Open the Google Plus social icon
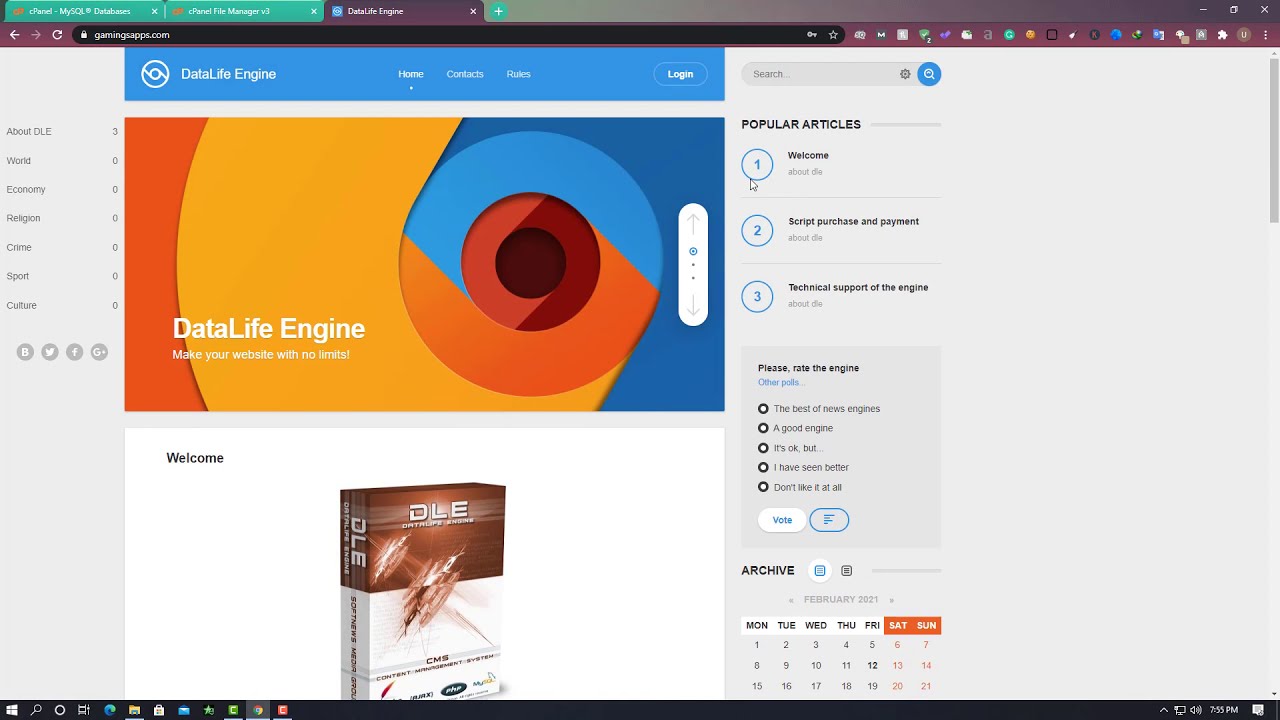The height and width of the screenshot is (720, 1280). tap(99, 352)
